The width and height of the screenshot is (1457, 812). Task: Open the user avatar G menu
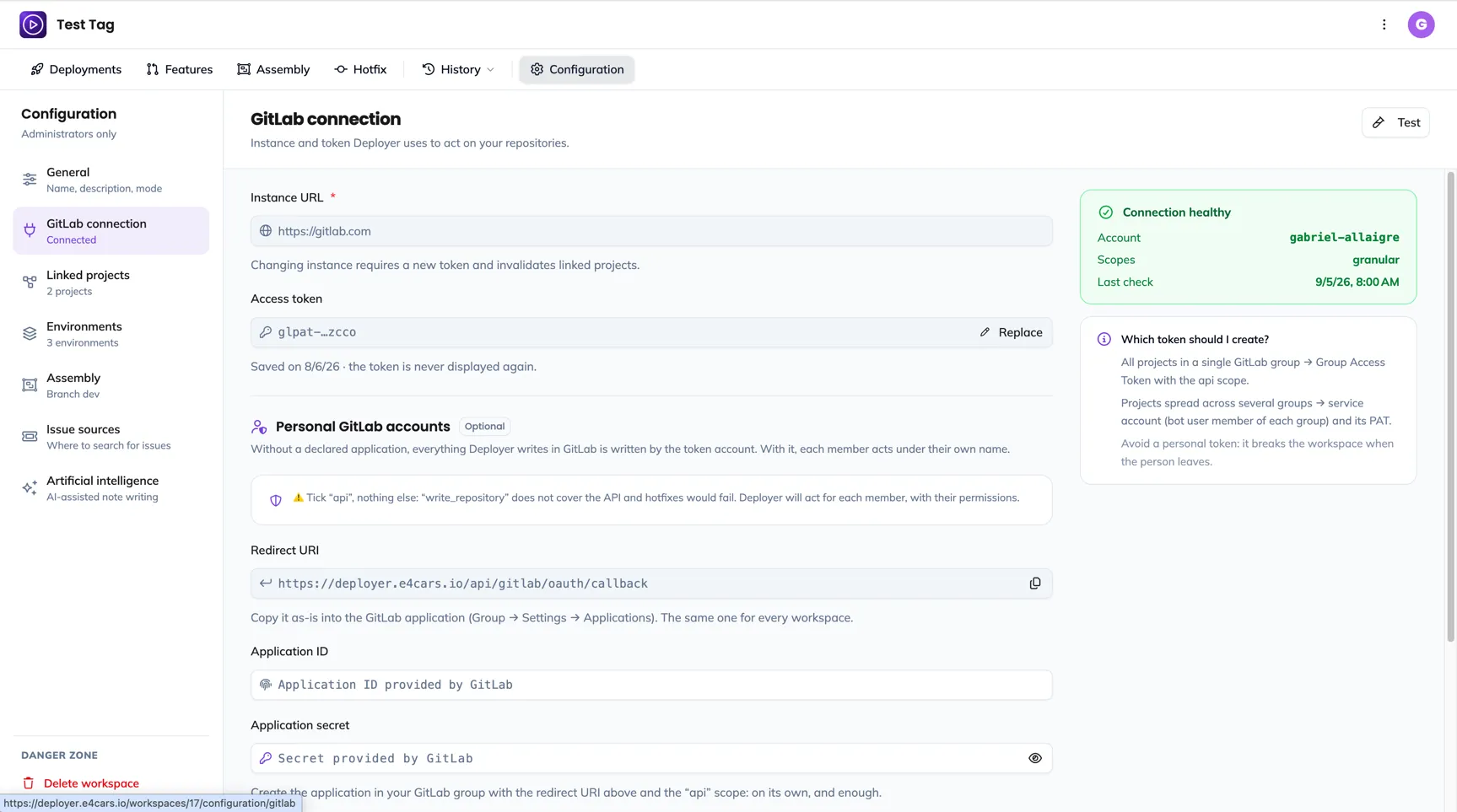(1421, 24)
